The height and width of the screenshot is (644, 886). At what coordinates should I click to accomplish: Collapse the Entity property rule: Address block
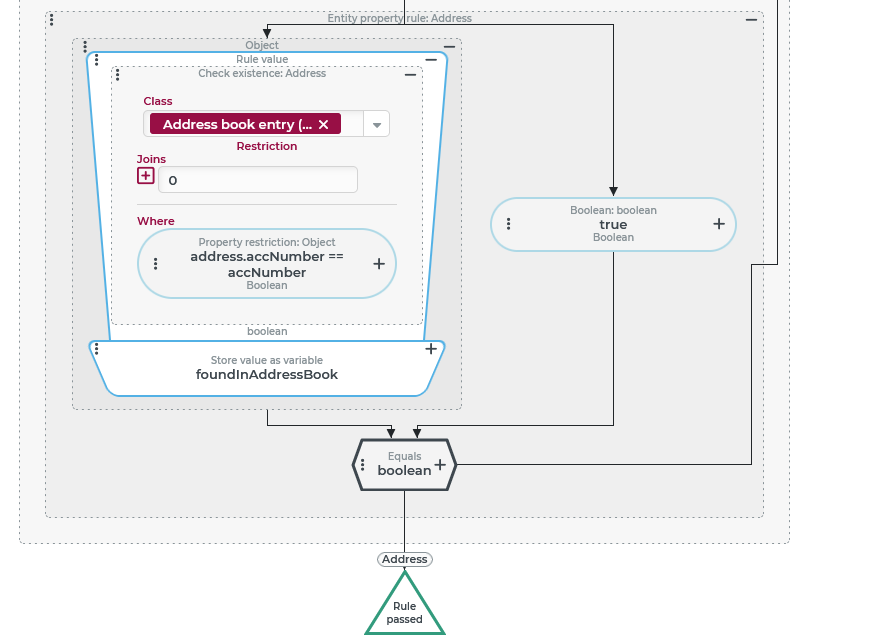pos(751,19)
